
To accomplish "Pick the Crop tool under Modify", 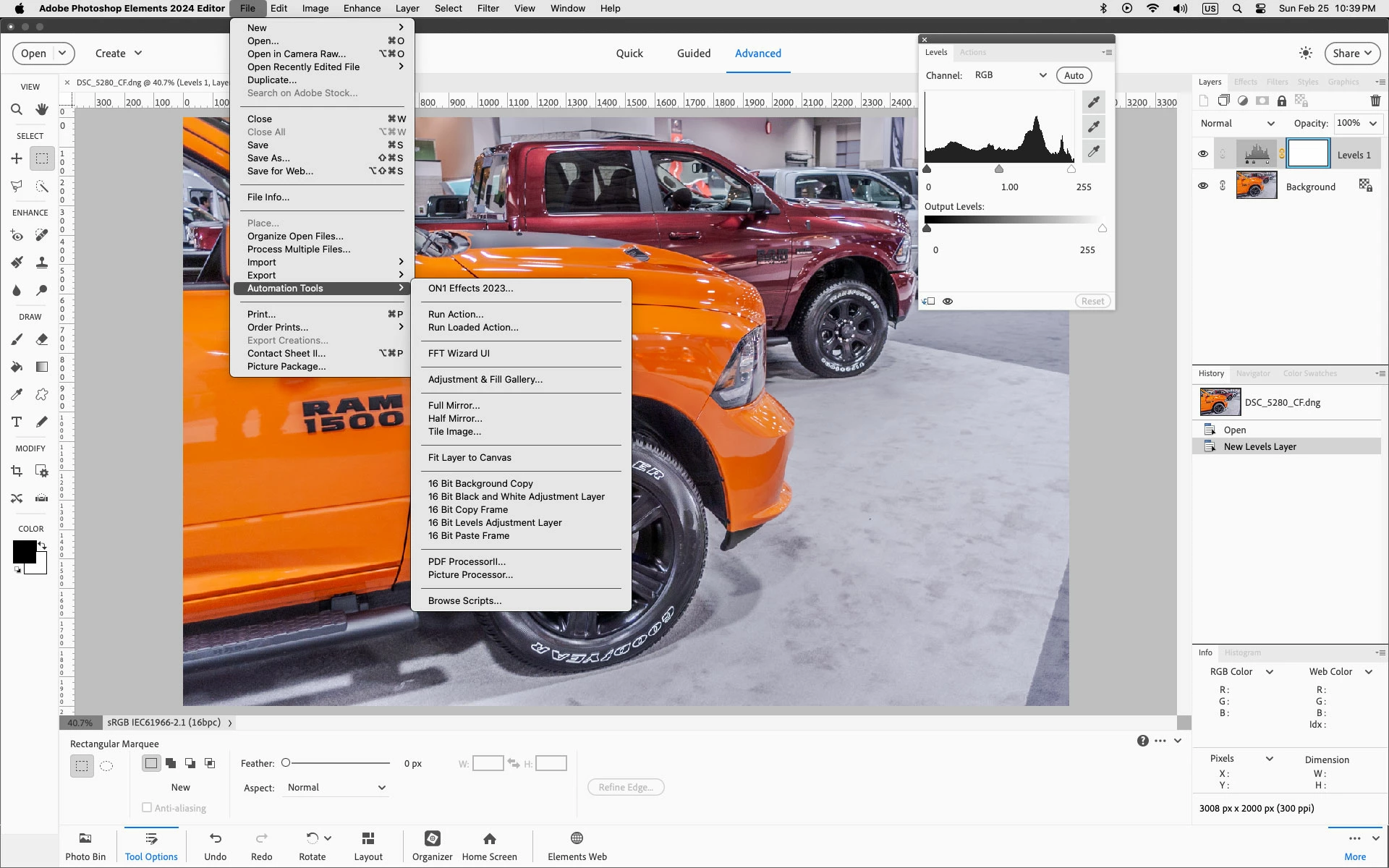I will pyautogui.click(x=17, y=471).
